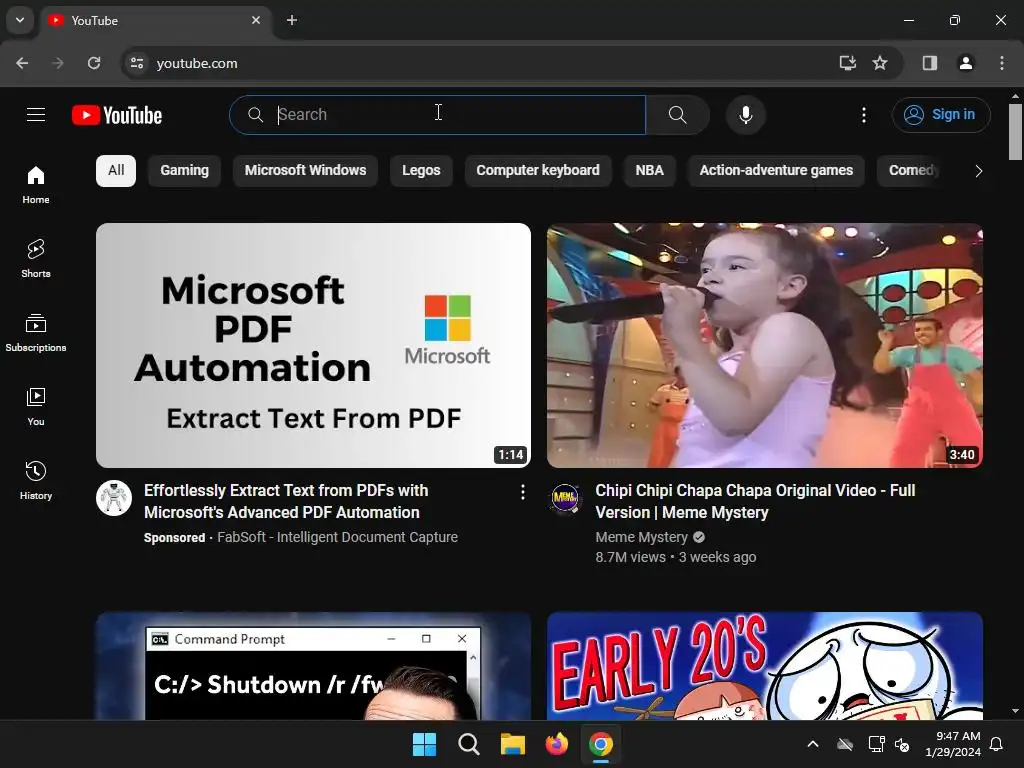
Task: Click the Chrome taskbar icon
Action: [601, 744]
